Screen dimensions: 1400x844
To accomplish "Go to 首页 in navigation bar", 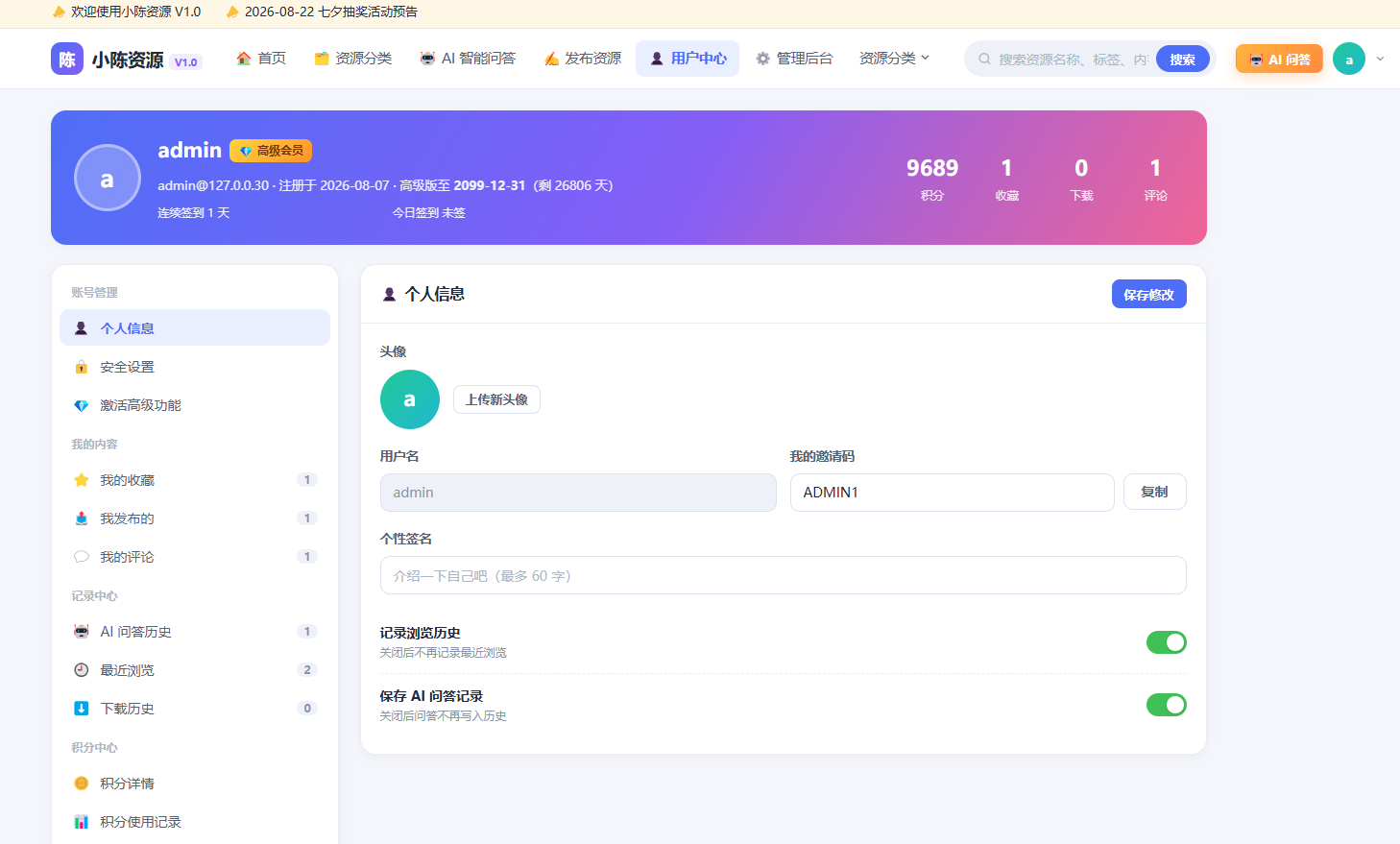I will click(x=261, y=59).
